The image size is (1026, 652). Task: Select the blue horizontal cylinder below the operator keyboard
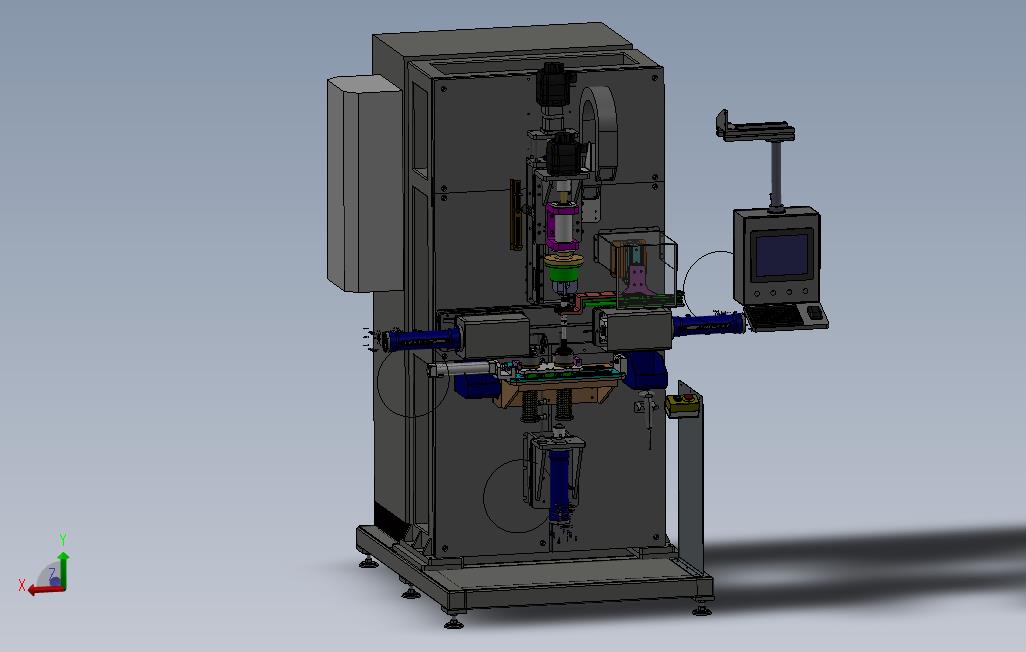pyautogui.click(x=709, y=324)
